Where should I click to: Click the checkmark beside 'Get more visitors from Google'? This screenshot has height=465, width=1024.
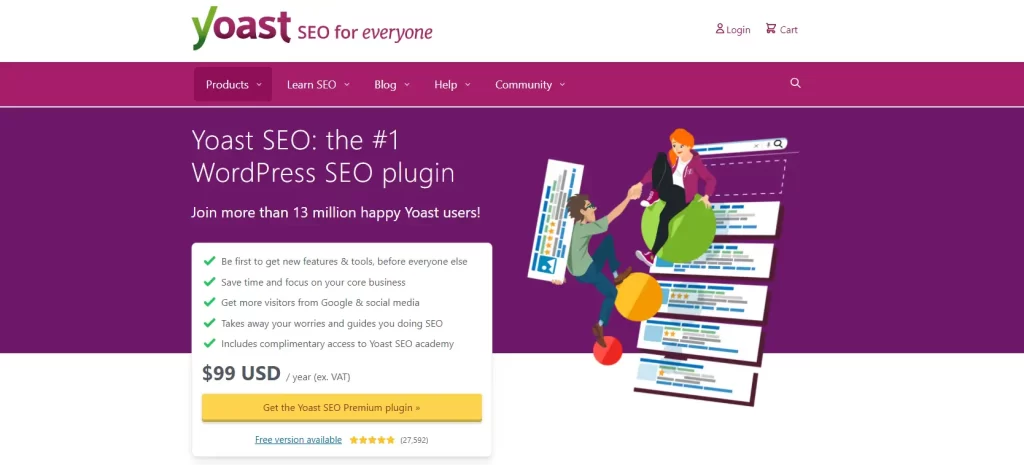tap(209, 302)
